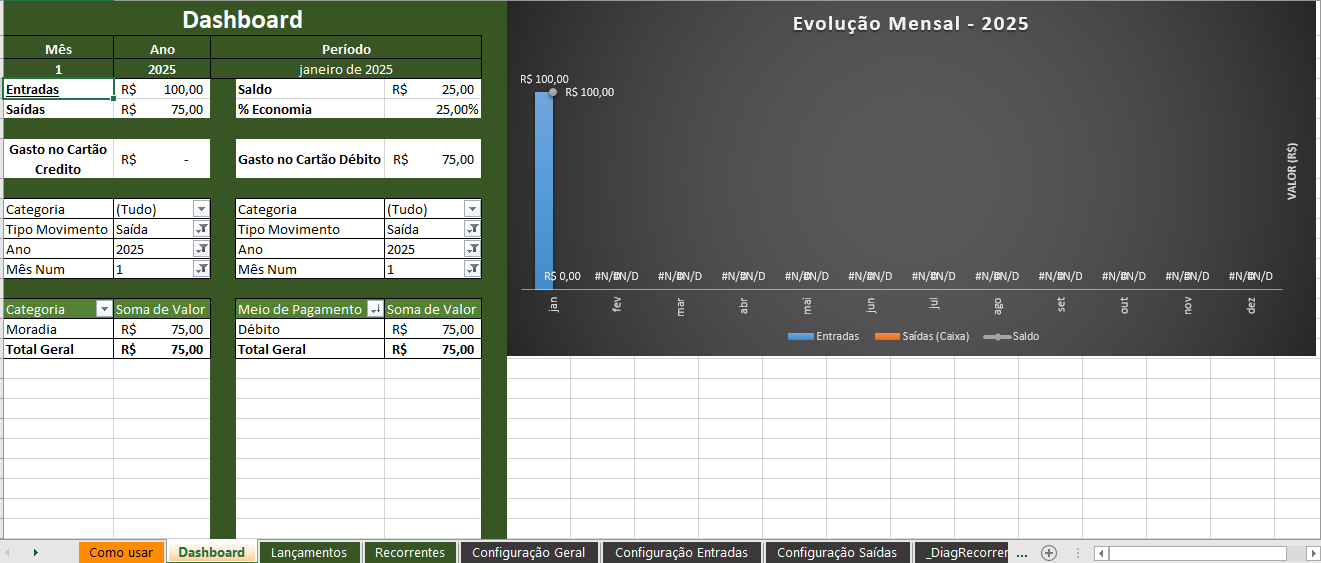
Task: Open the Categoria row header dropdown in the pivot table
Action: (x=104, y=310)
